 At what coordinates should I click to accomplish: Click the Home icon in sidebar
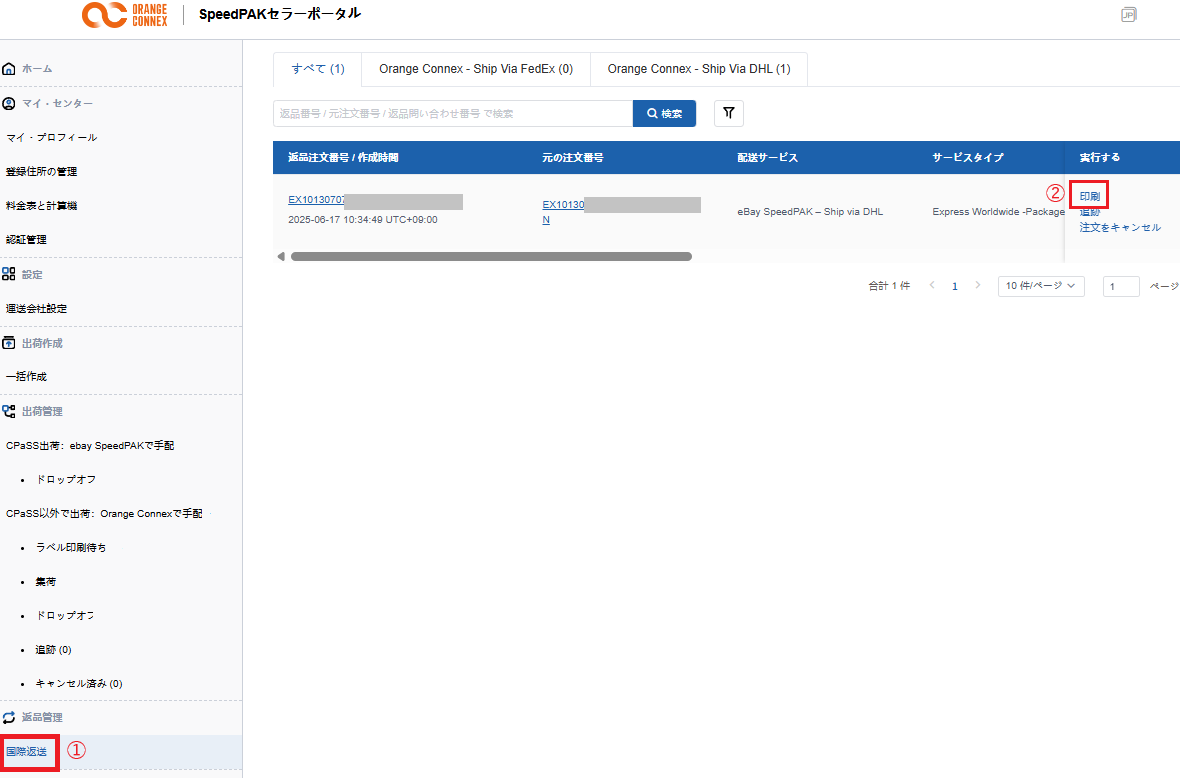click(9, 68)
